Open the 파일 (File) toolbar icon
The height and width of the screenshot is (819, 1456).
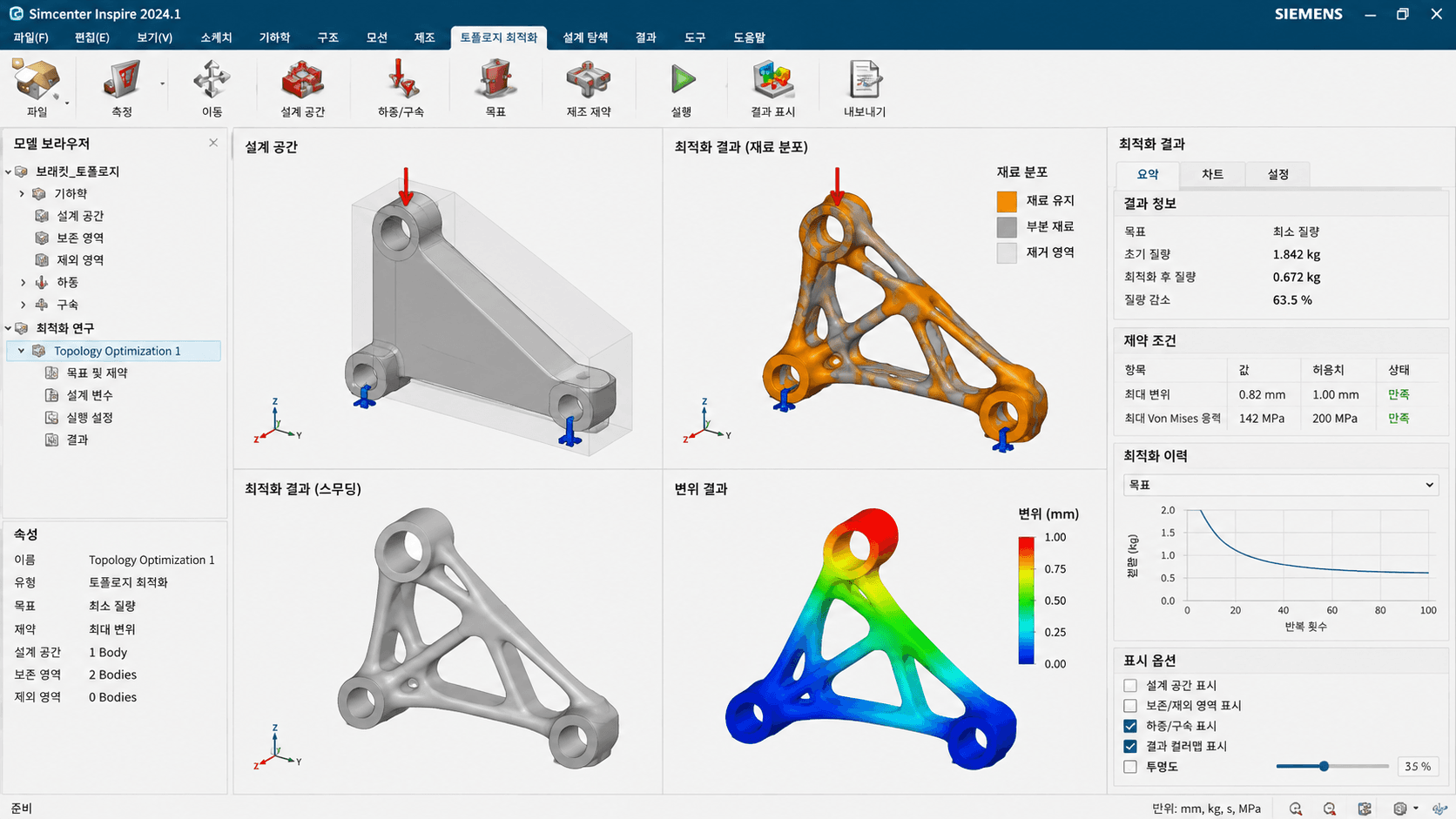[37, 80]
